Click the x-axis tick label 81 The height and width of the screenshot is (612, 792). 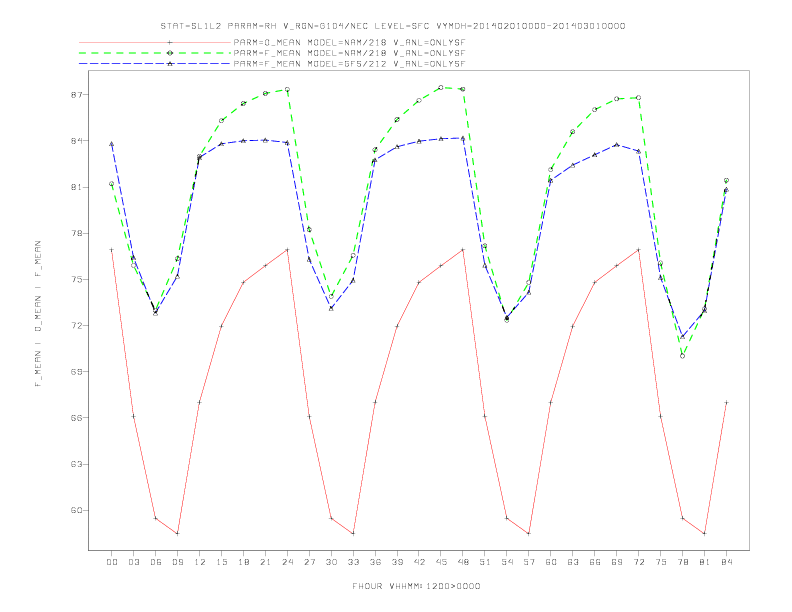(705, 562)
